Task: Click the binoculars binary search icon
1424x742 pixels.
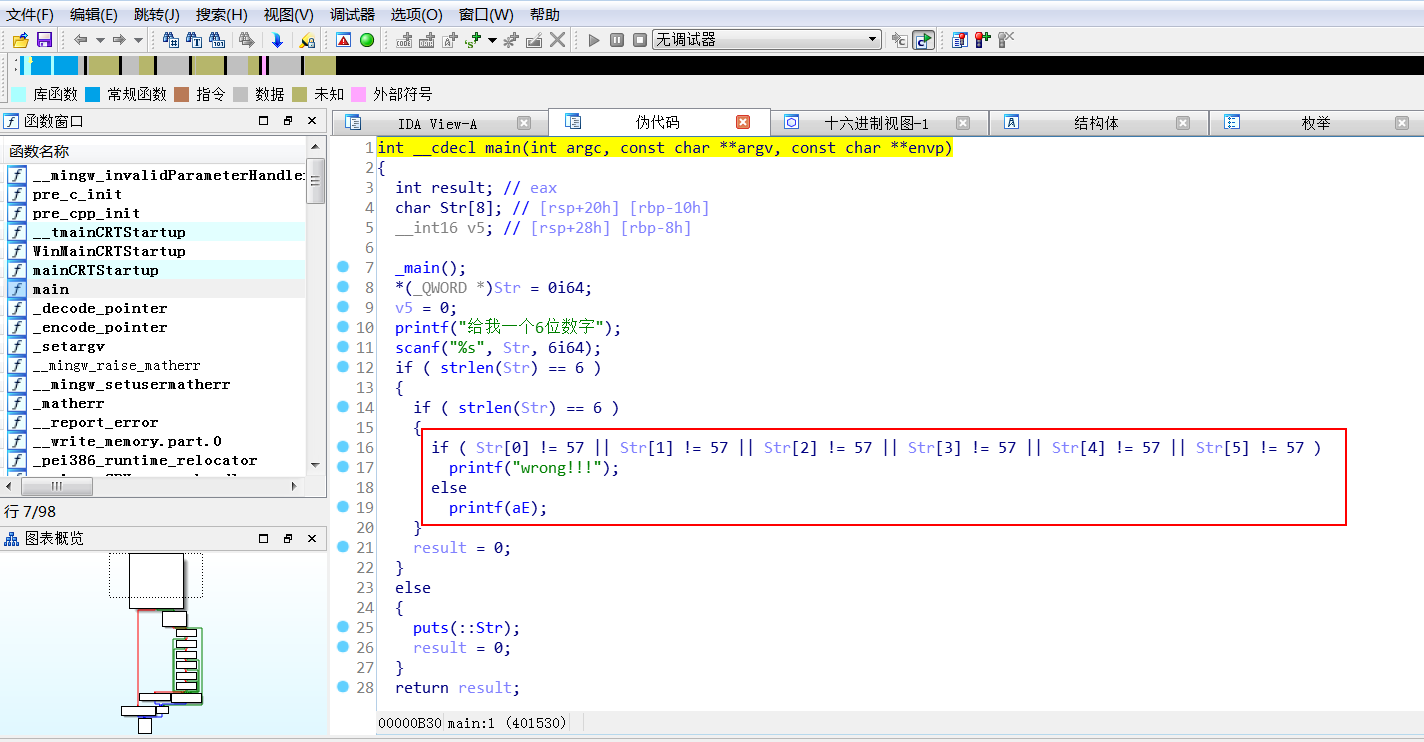Action: click(217, 40)
